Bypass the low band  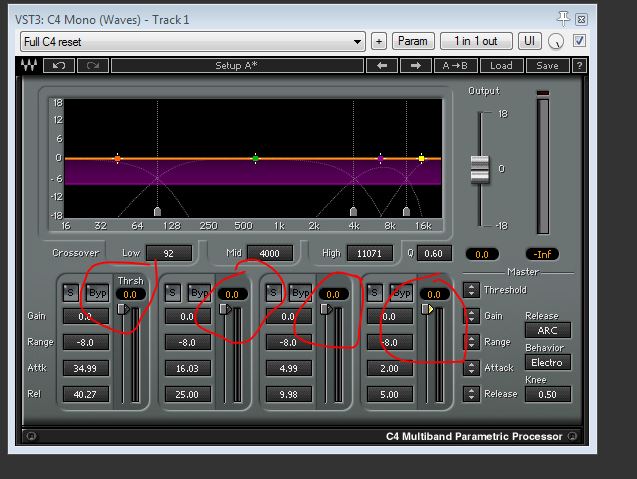point(98,293)
